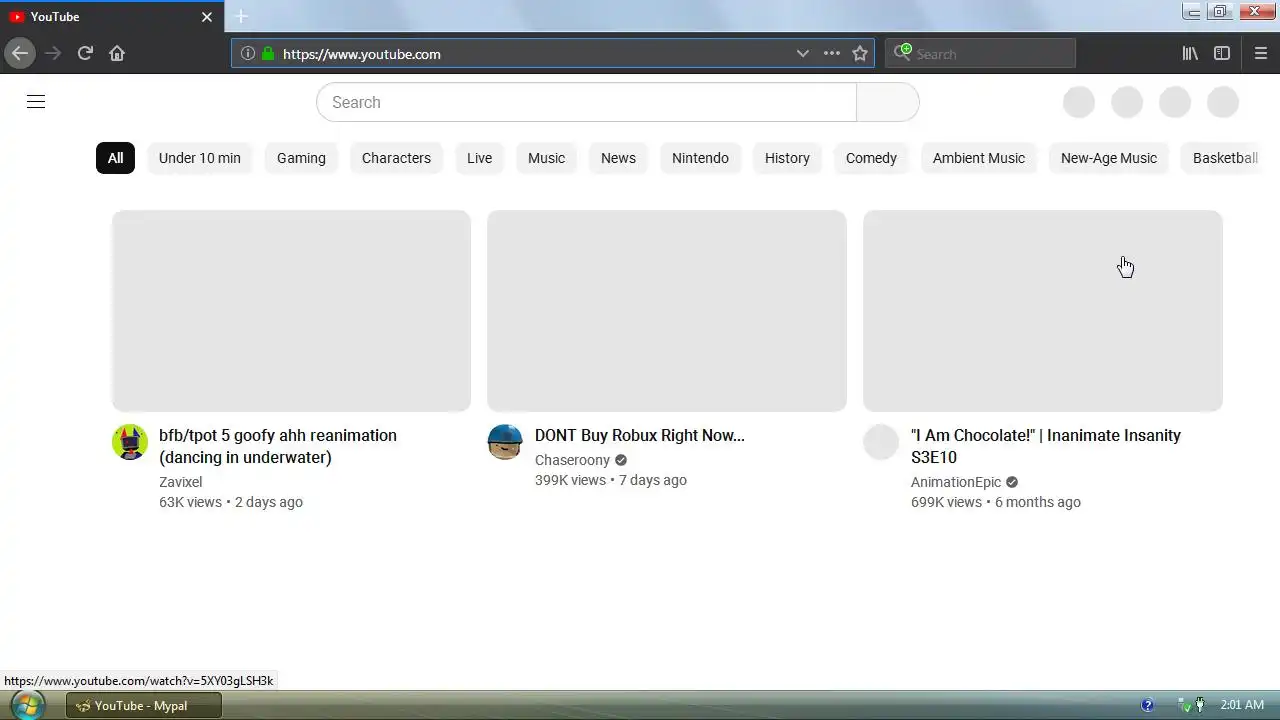Click the "63K views • 2 days ago" text

point(231,502)
